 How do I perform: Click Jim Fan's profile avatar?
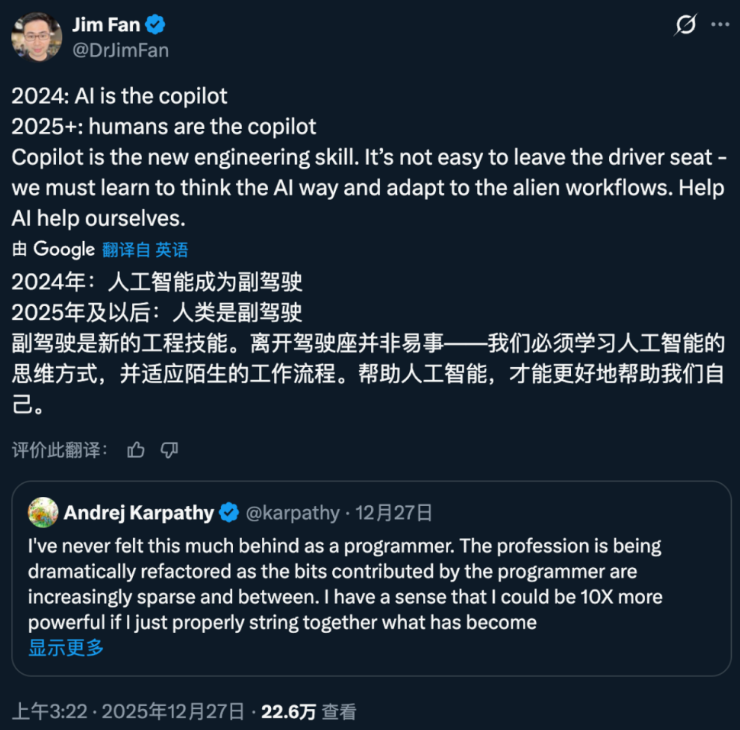37,36
